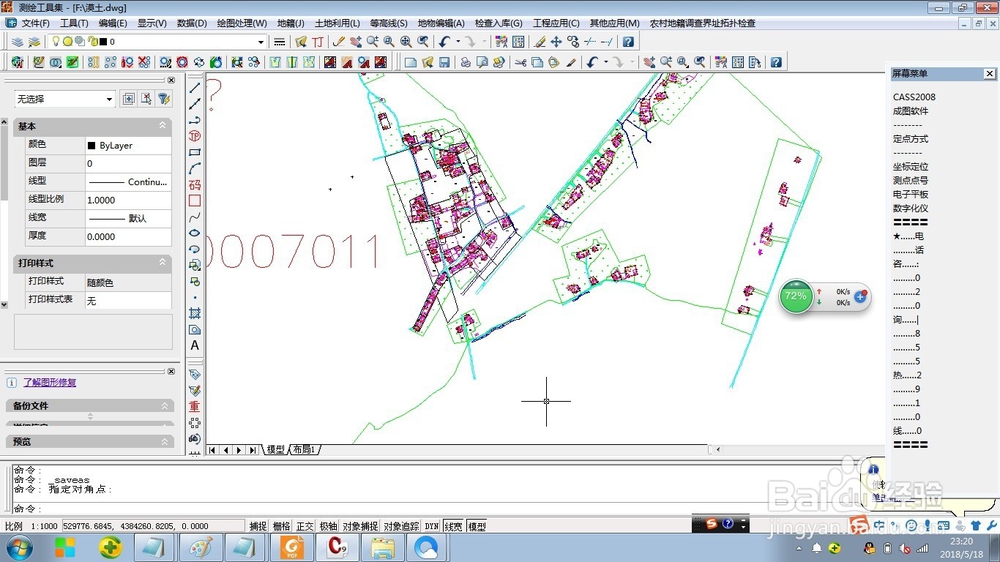Click 电子平板 in screen menu
The image size is (1000, 562).
[x=910, y=195]
